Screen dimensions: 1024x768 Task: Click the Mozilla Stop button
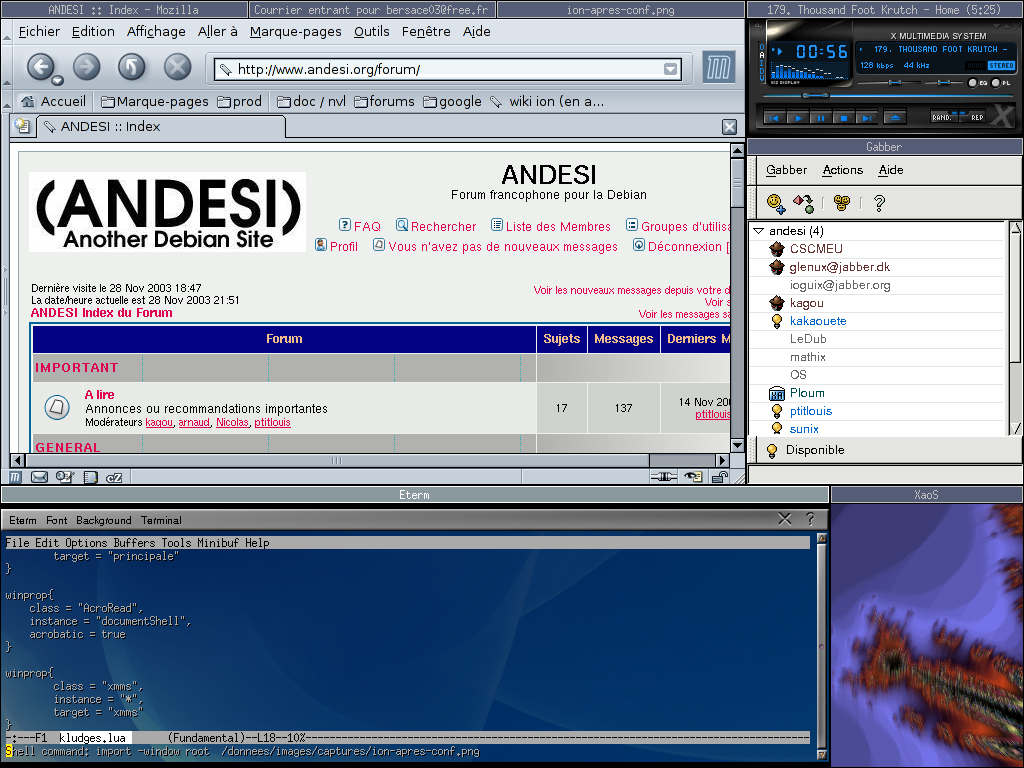tap(177, 67)
